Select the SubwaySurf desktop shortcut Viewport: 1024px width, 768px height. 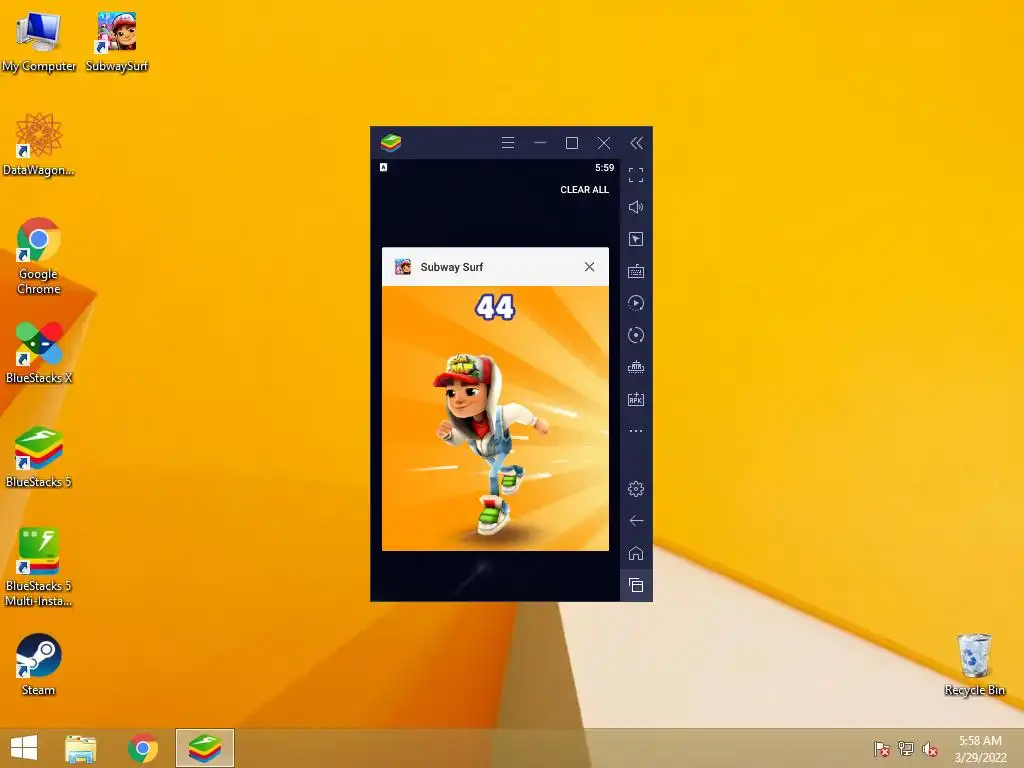(x=117, y=42)
